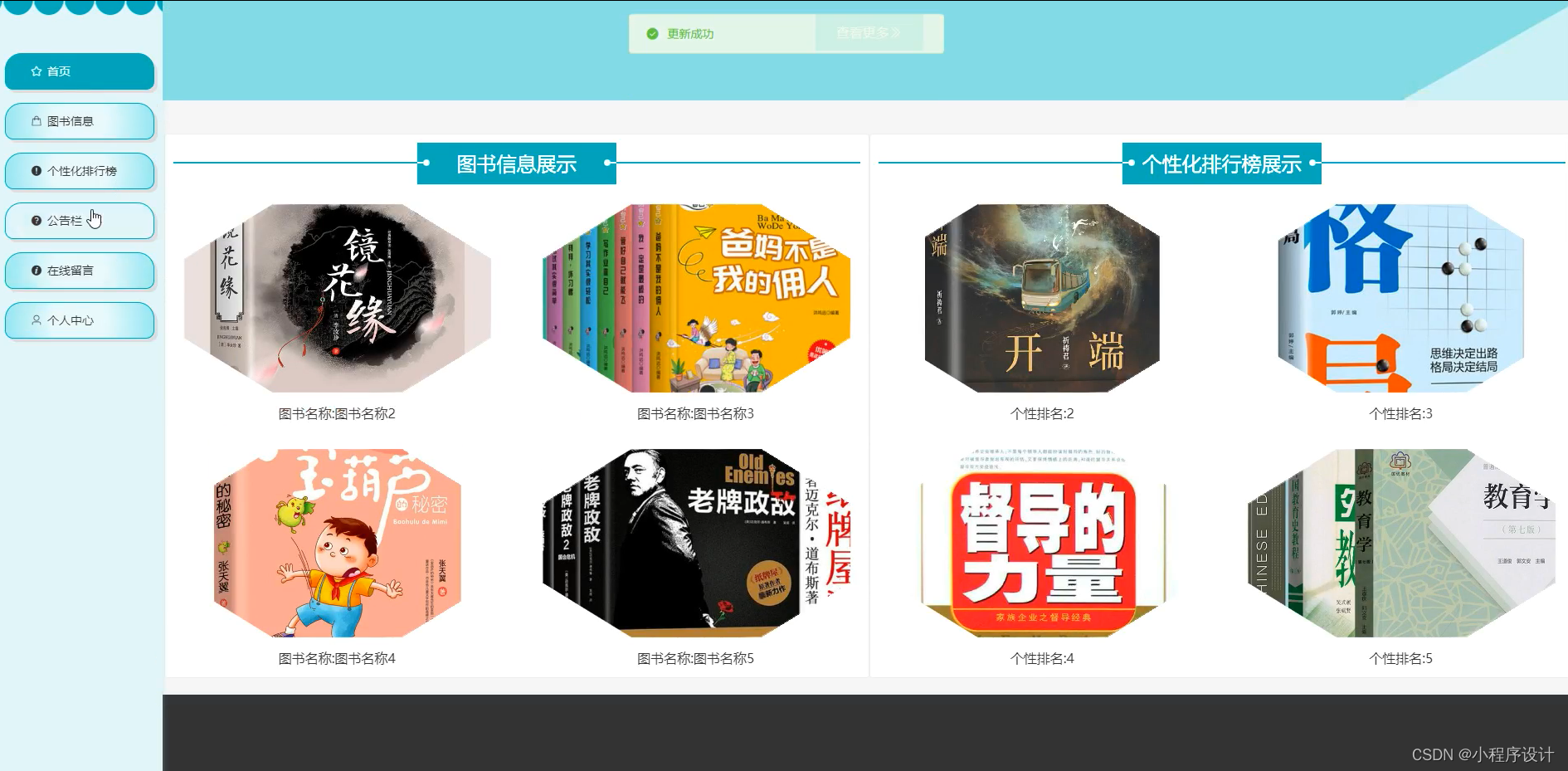Click the person icon beside 个人中心
This screenshot has height=771, width=1568.
(x=37, y=320)
